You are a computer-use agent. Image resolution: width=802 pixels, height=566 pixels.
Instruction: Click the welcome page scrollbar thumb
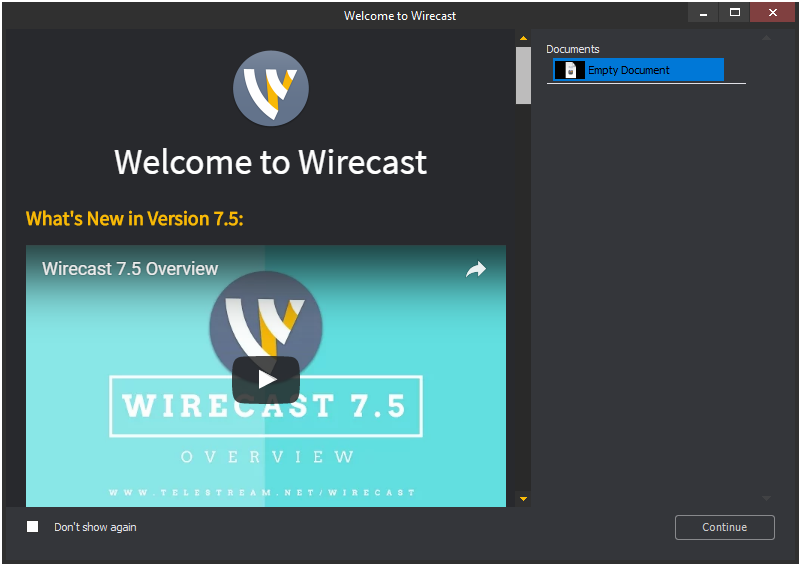[x=523, y=75]
